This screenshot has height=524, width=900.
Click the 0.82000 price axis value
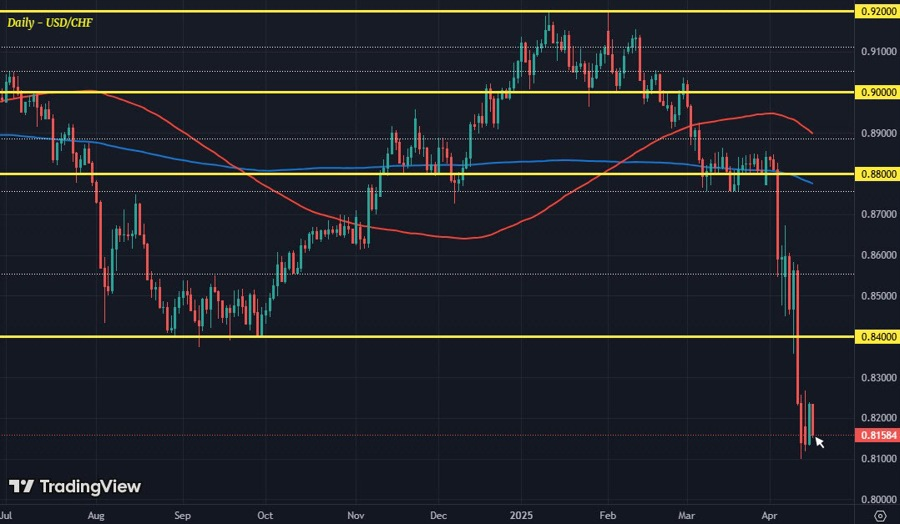878,418
